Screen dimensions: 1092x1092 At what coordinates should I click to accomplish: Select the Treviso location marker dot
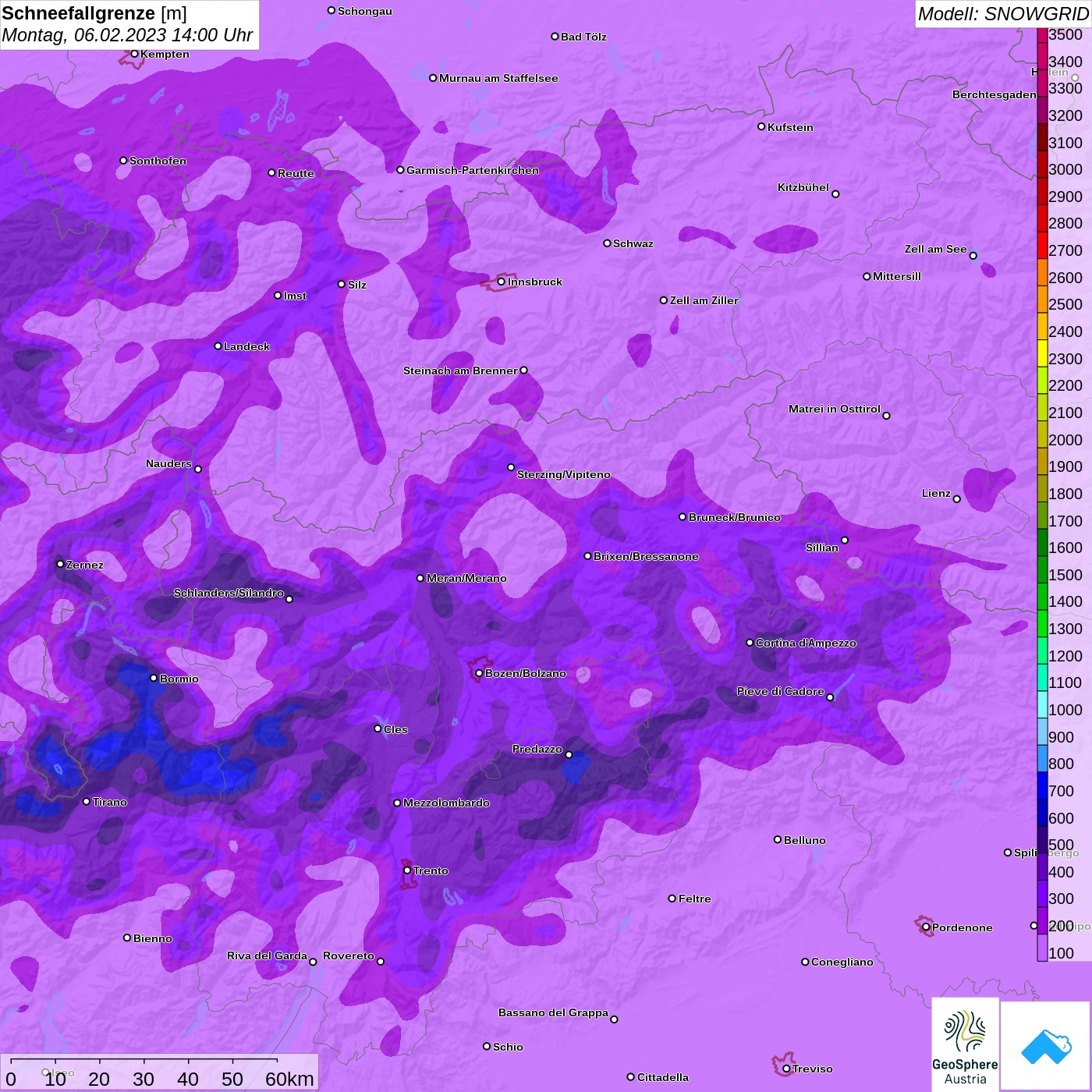[786, 1069]
